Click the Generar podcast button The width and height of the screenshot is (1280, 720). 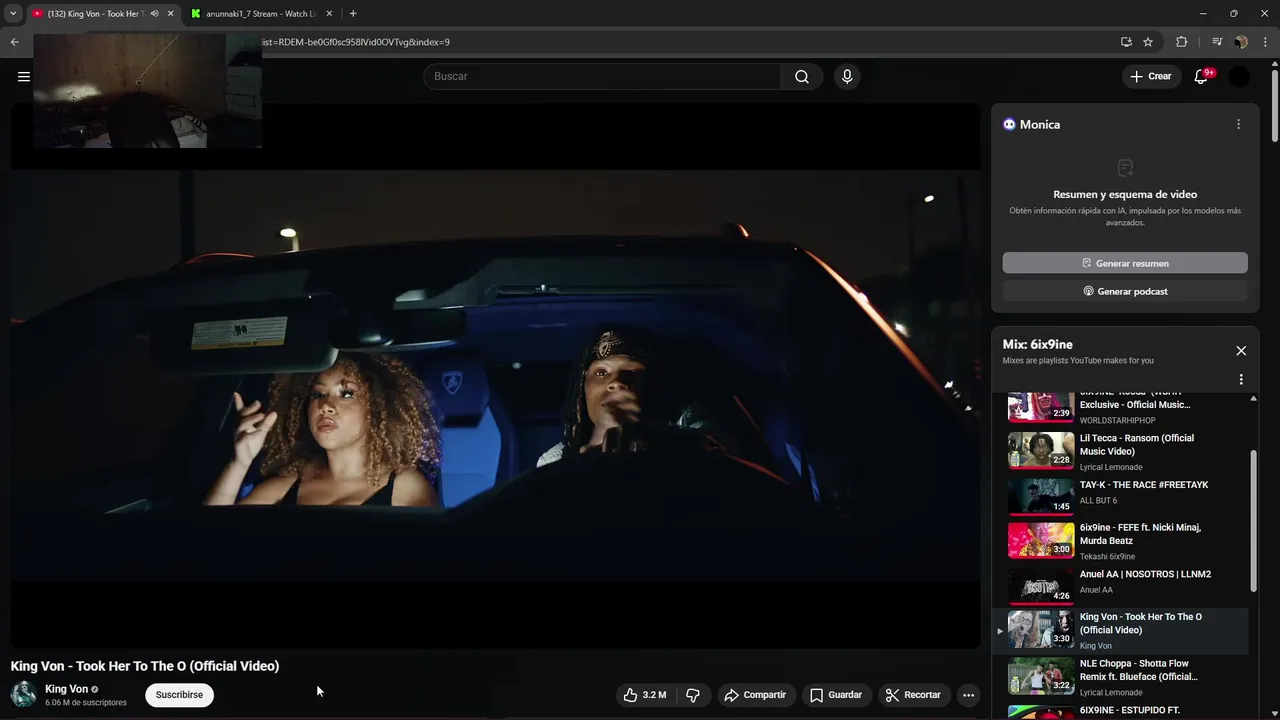point(1125,291)
